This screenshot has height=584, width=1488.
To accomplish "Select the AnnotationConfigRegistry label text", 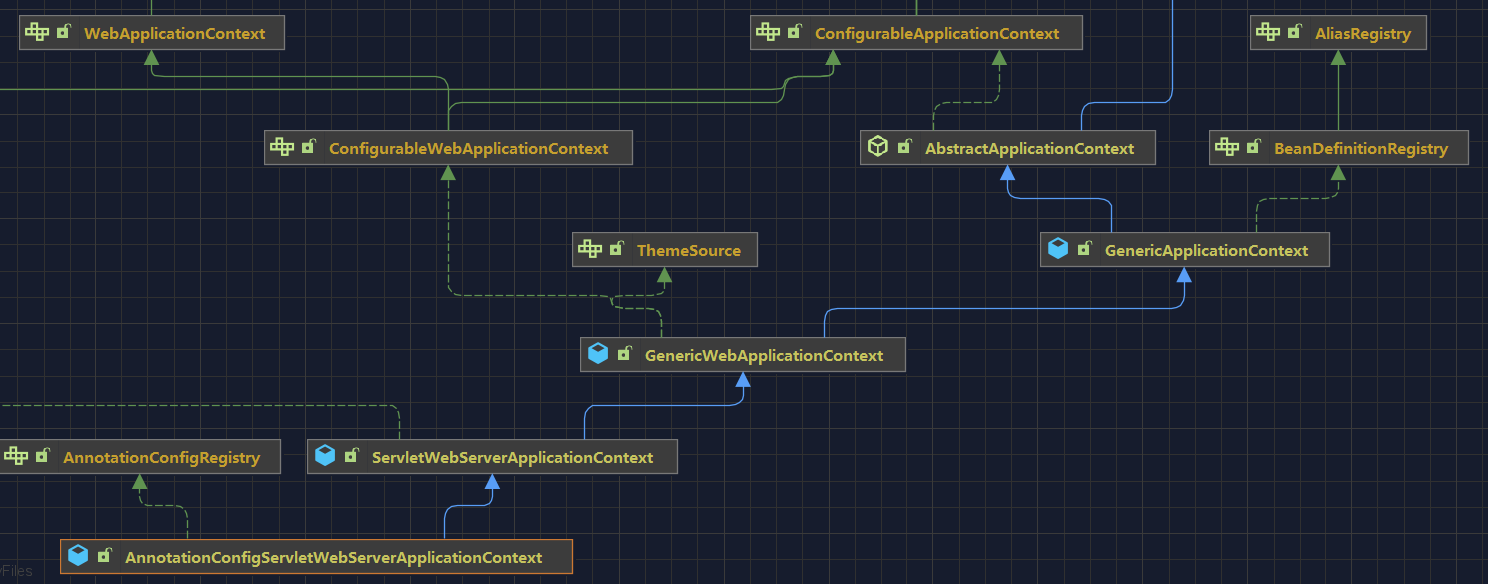I will pos(161,458).
